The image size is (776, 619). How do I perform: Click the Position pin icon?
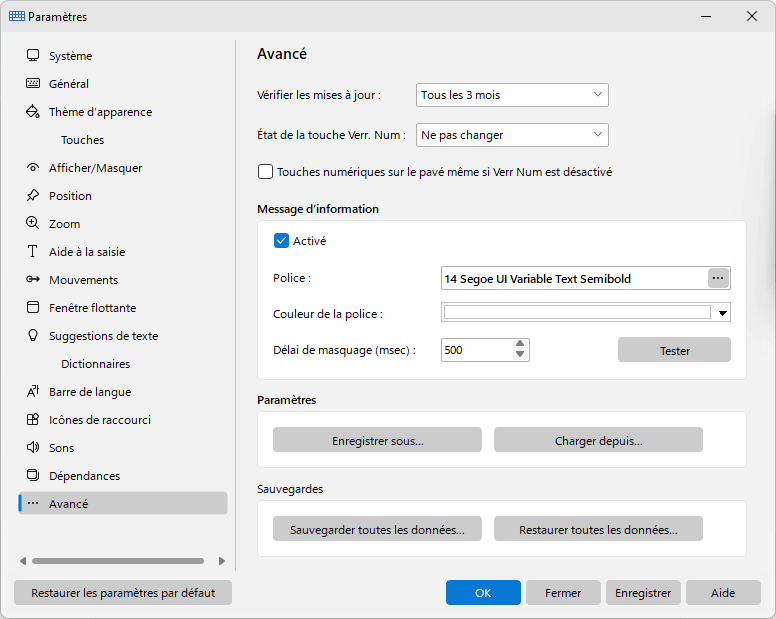click(x=33, y=195)
